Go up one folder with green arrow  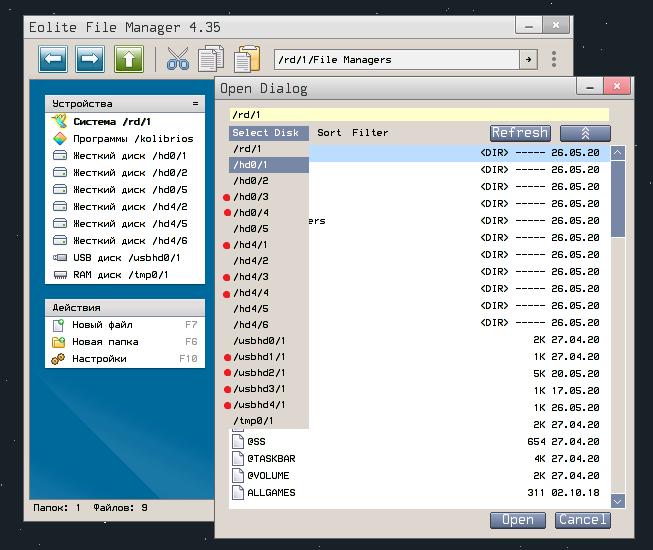129,59
